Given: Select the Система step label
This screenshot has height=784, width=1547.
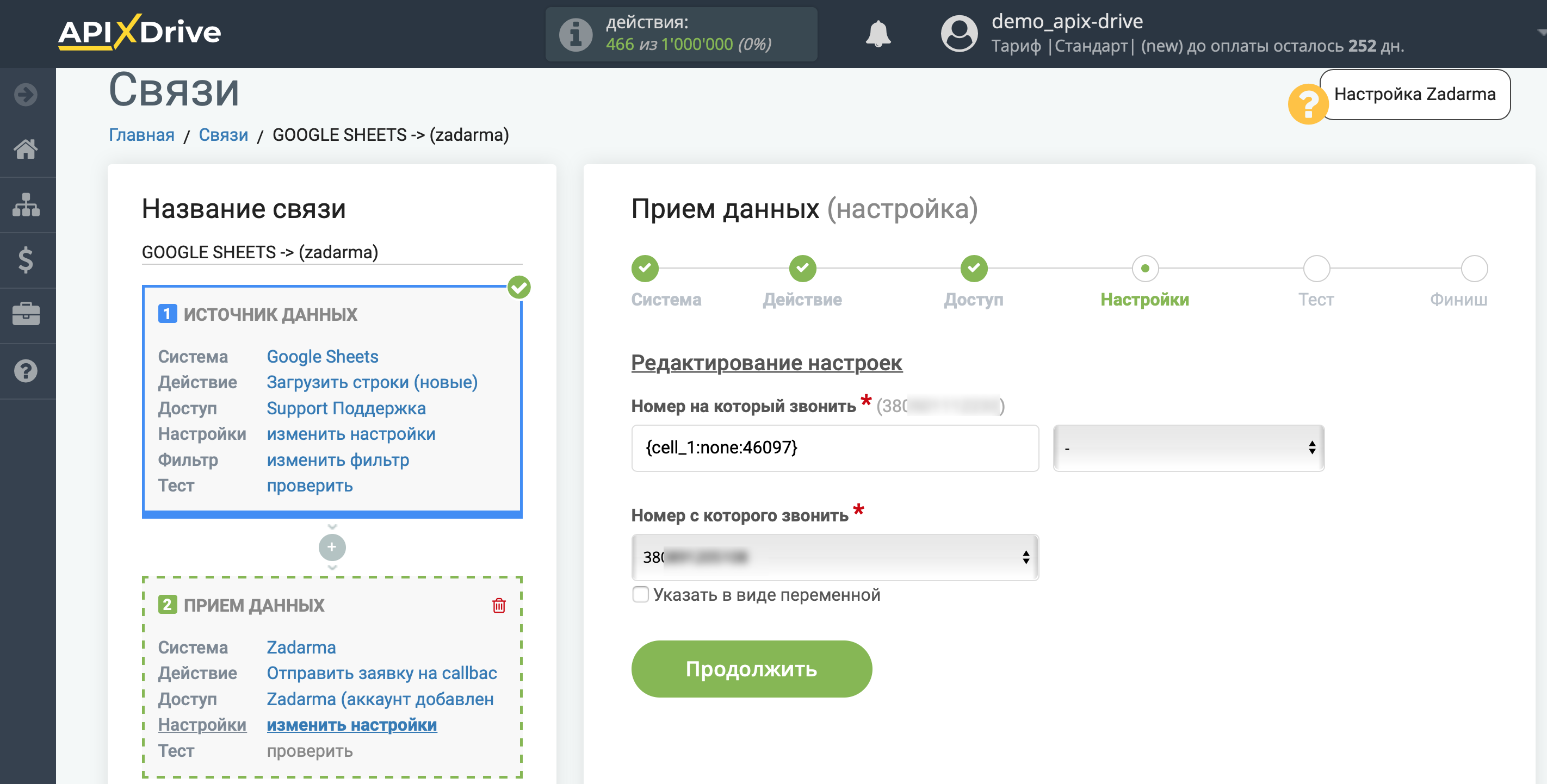Looking at the screenshot, I should tap(666, 300).
